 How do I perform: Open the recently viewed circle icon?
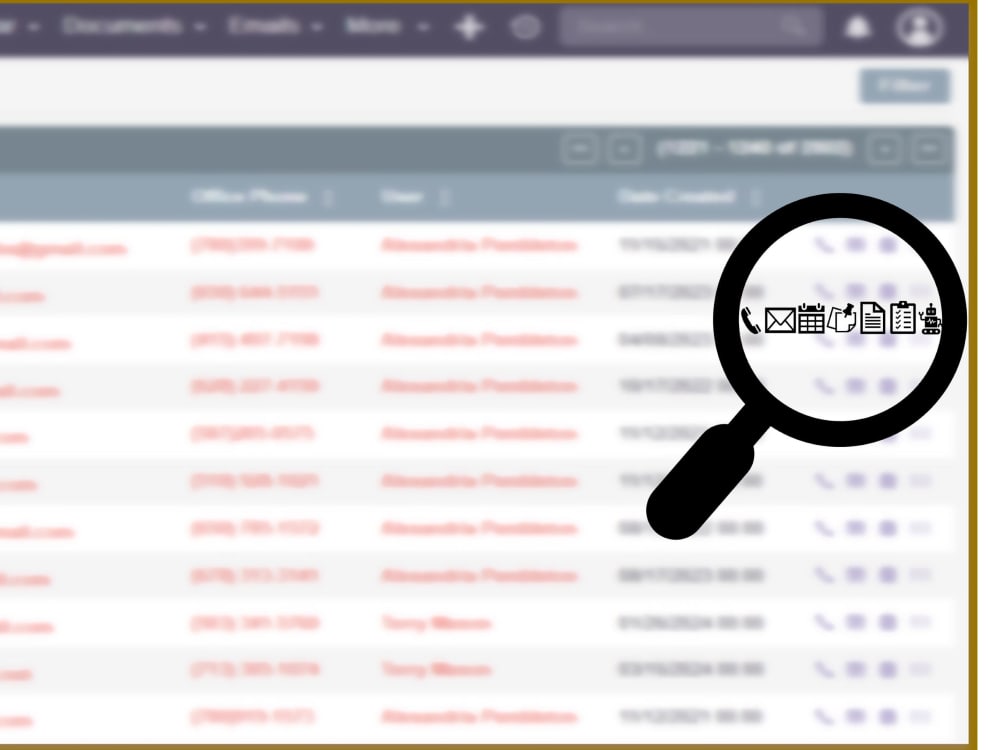[x=526, y=27]
